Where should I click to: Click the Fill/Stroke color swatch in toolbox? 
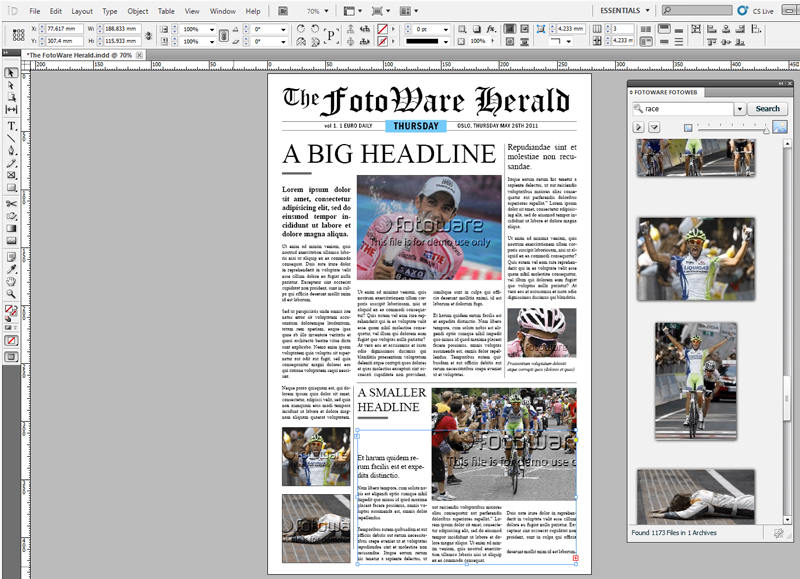[11, 310]
